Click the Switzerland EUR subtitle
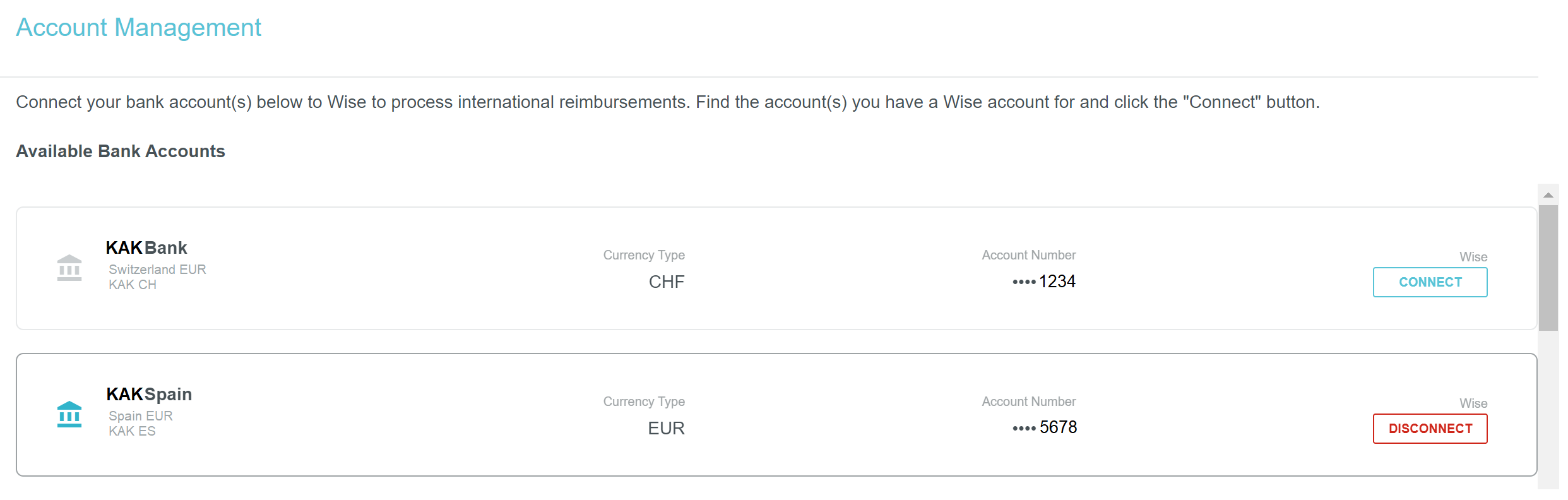The width and height of the screenshot is (1568, 500). coord(157,270)
